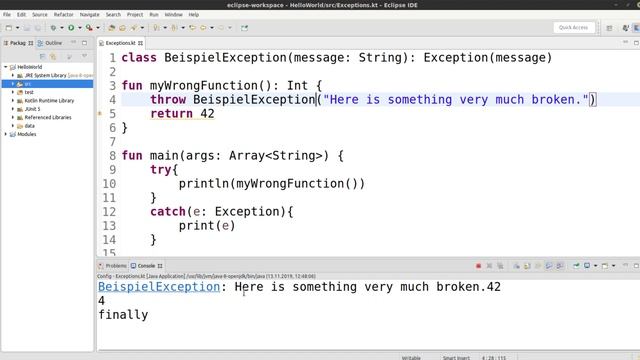Click the Back navigation arrow icon

click(203, 28)
